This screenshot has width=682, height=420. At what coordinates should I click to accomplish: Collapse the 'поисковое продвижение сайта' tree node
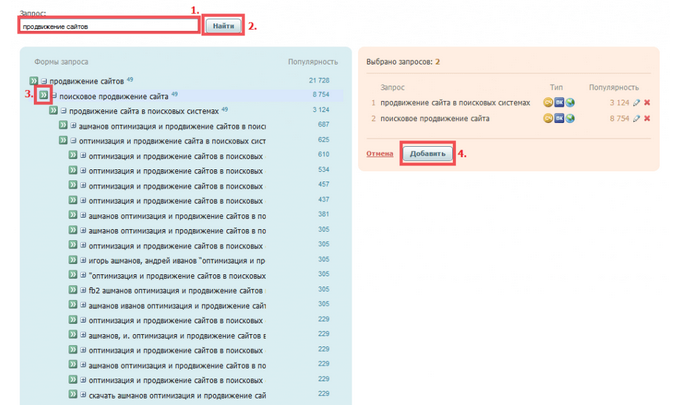[54, 96]
